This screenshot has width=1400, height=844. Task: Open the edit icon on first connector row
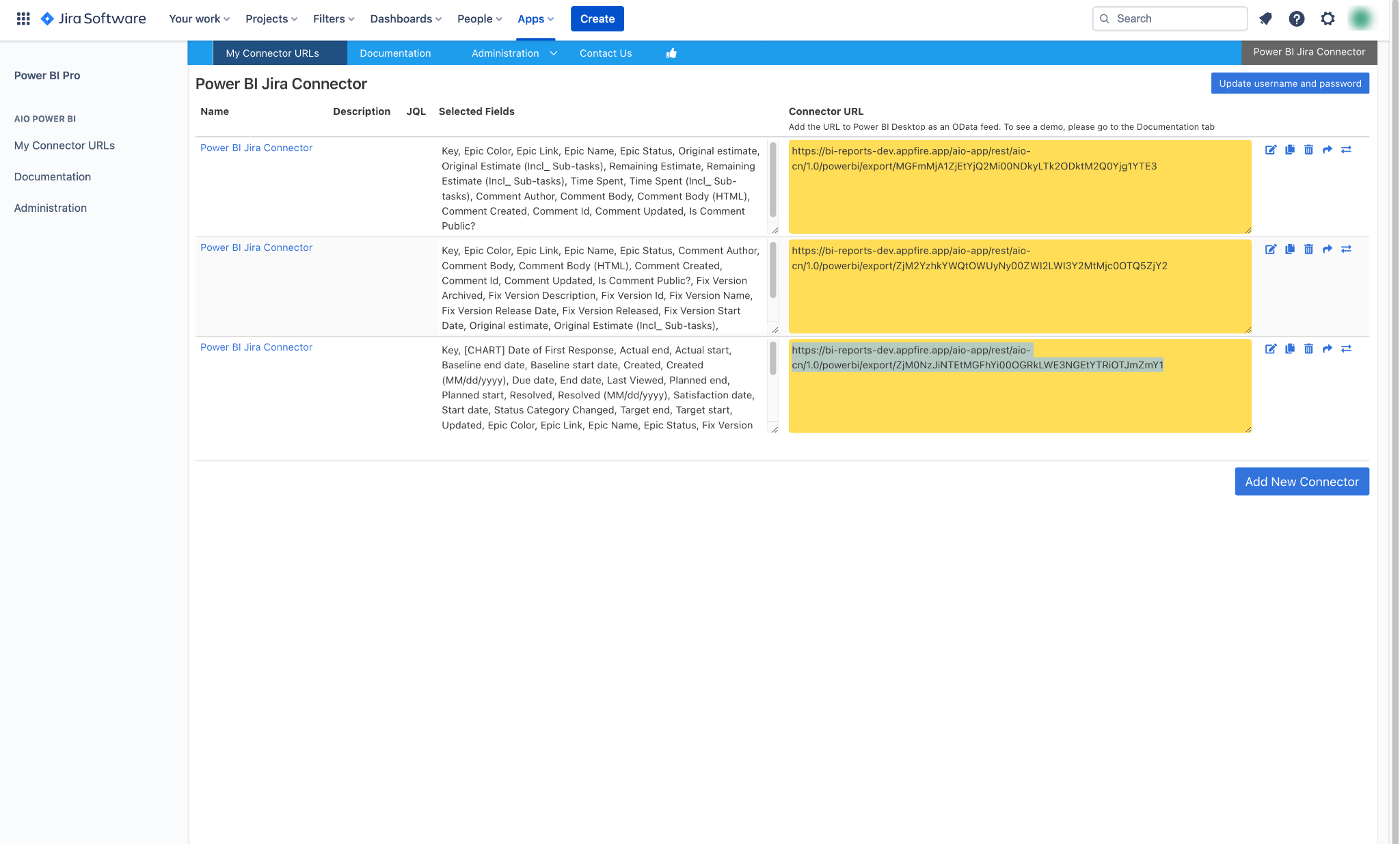click(x=1271, y=150)
